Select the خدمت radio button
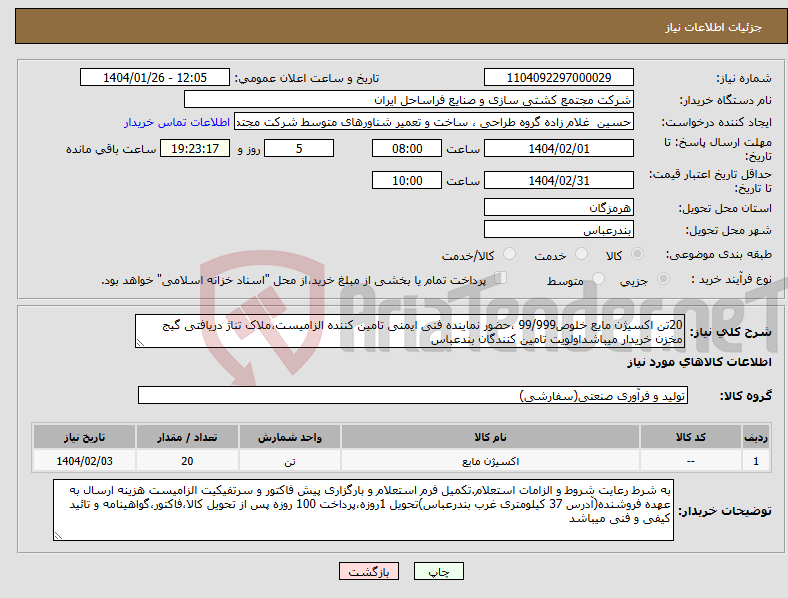 (581, 254)
